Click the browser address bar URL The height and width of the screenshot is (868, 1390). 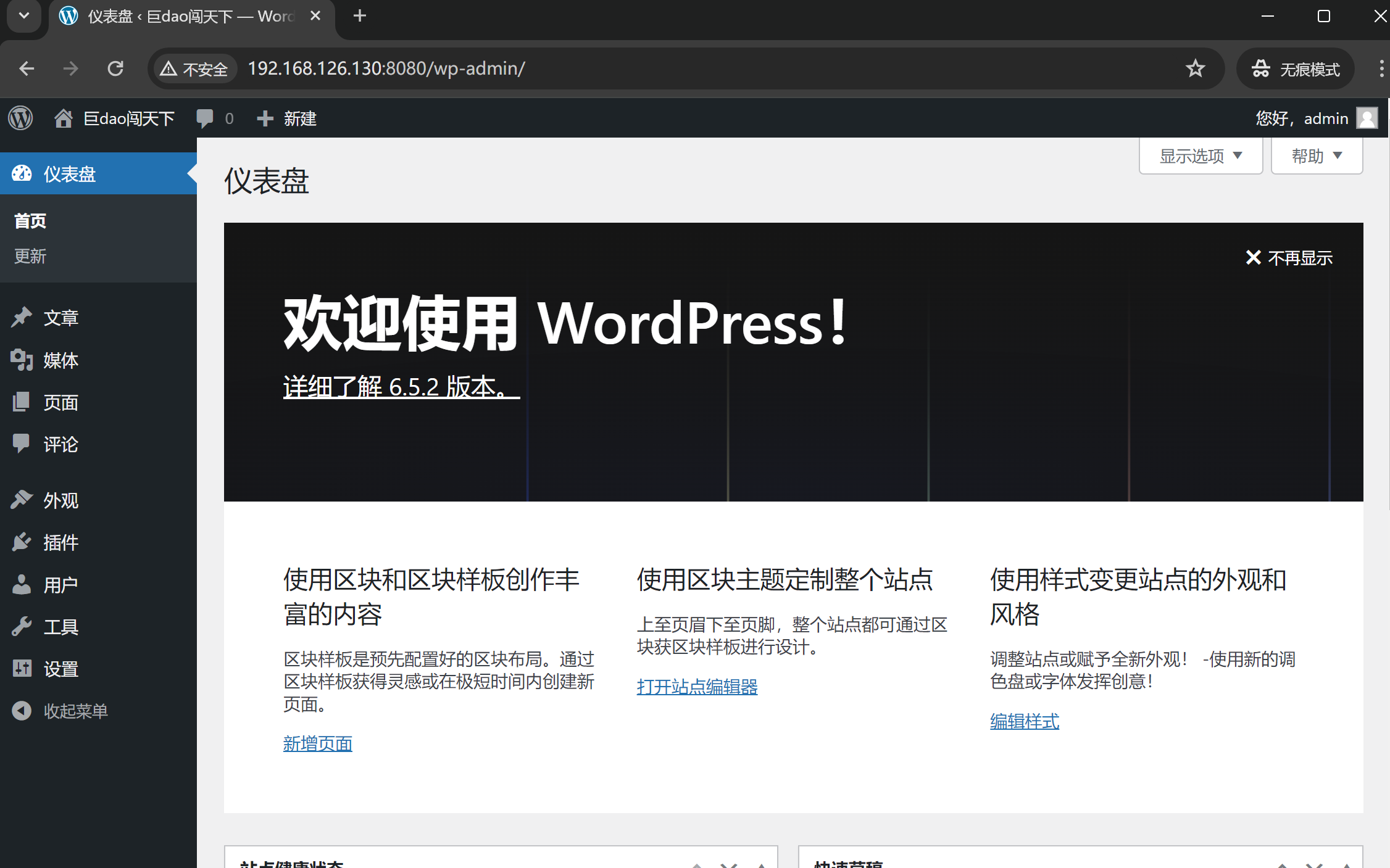tap(386, 68)
